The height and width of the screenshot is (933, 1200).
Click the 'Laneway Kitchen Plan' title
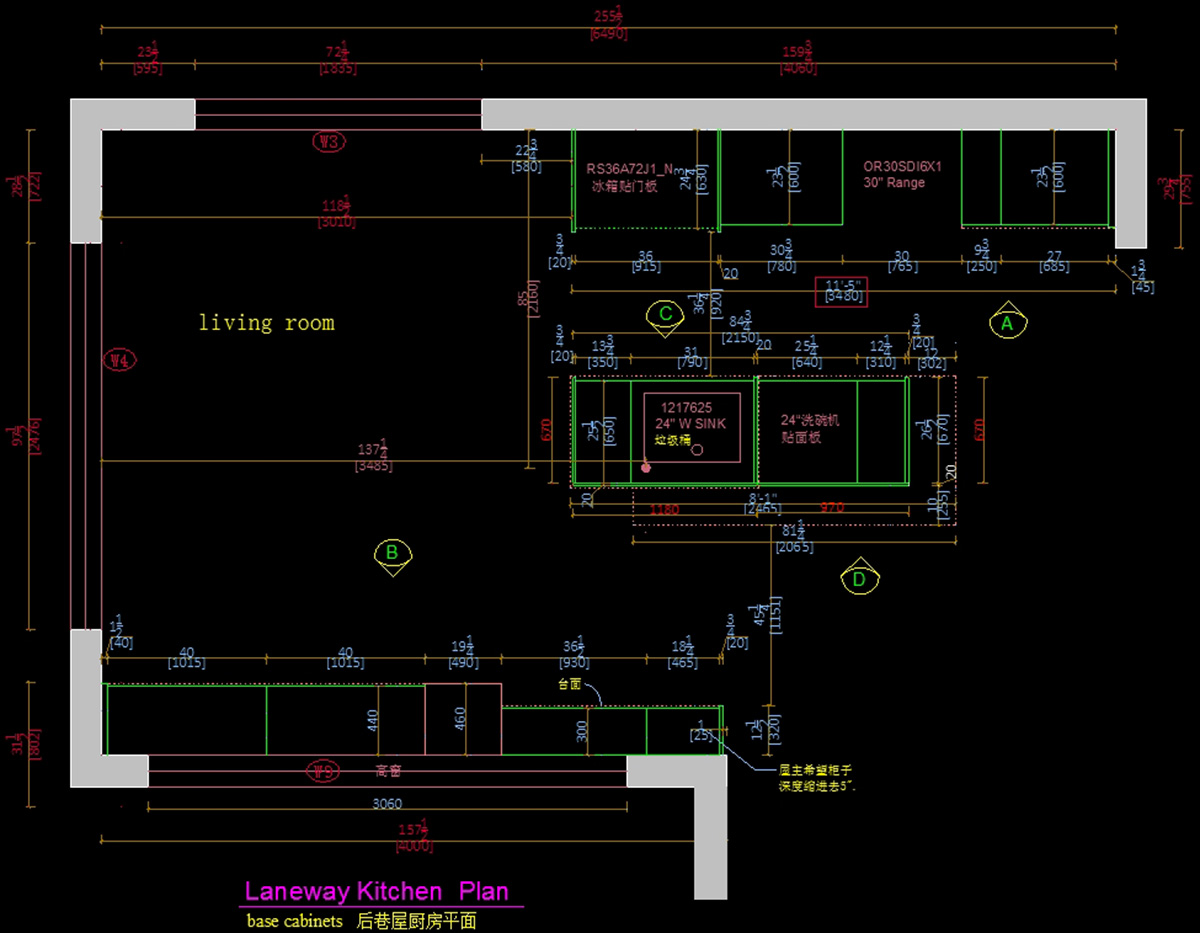point(377,891)
